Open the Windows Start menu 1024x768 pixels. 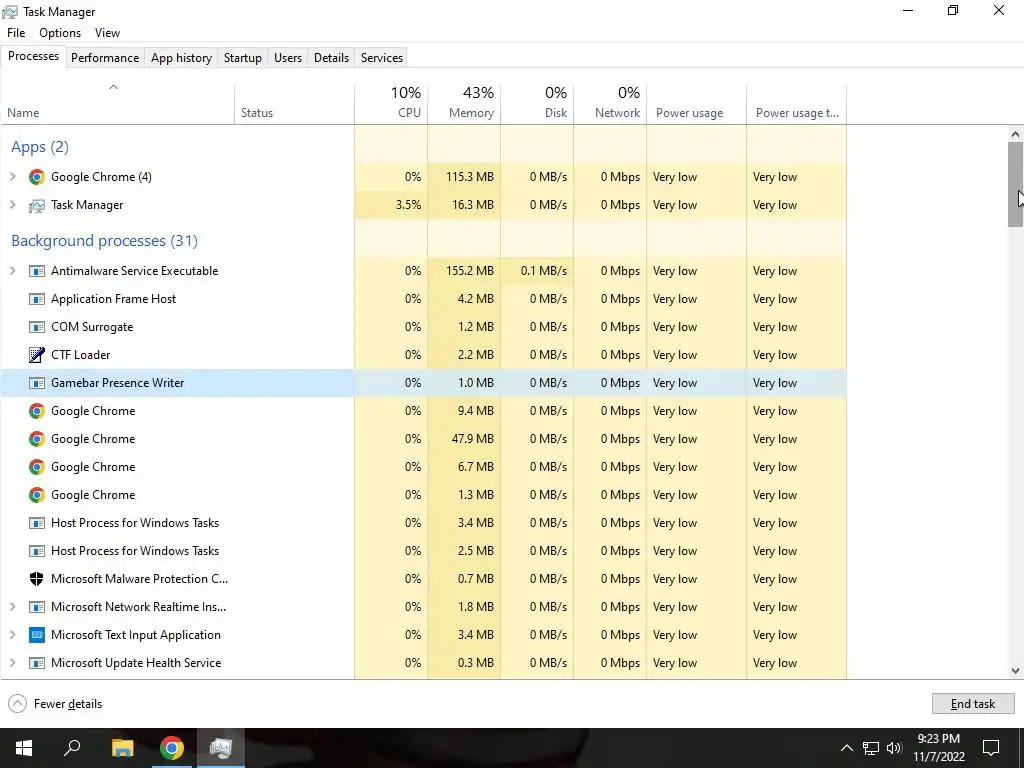point(24,748)
